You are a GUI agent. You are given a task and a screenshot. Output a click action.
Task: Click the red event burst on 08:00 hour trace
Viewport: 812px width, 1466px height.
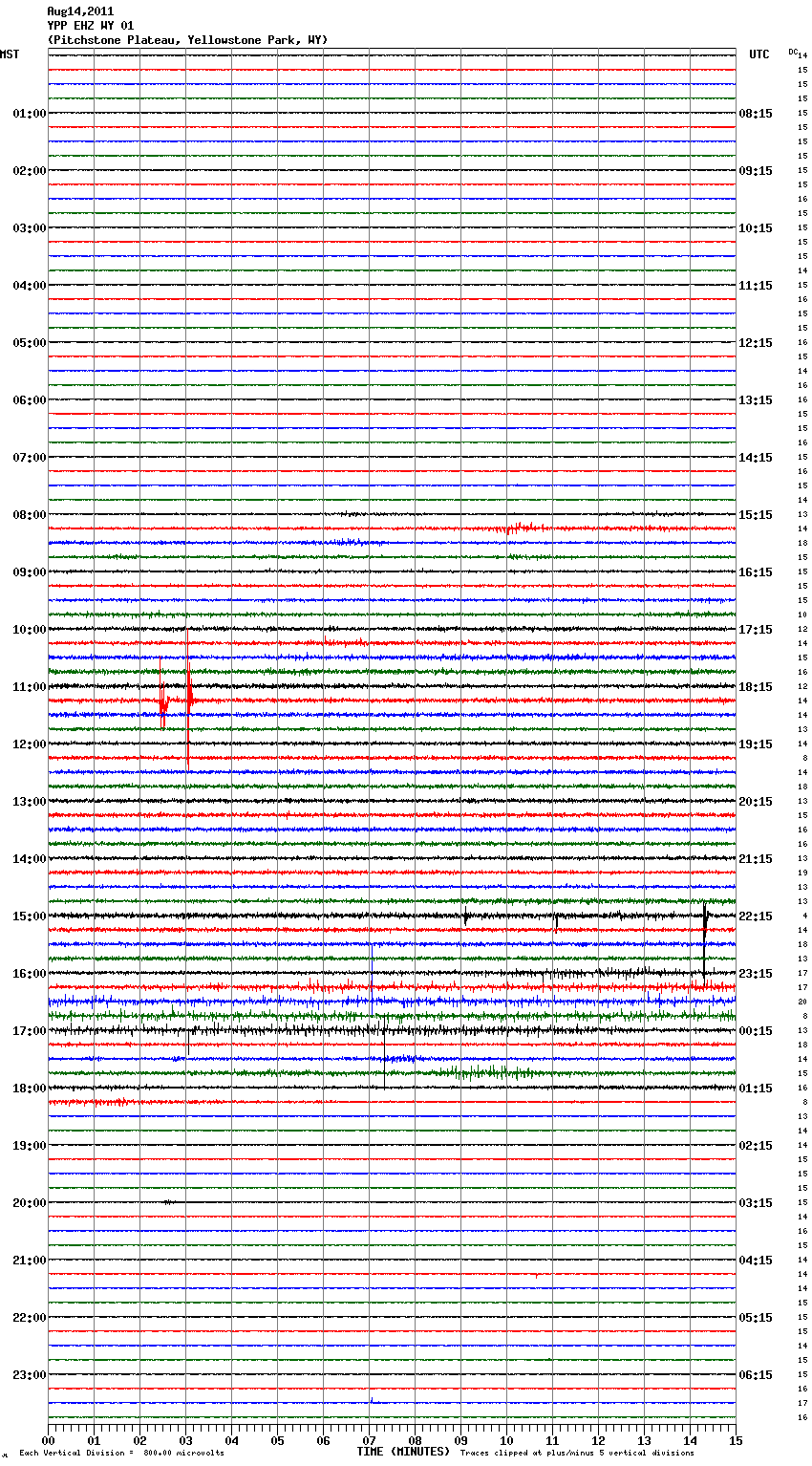coord(521,528)
